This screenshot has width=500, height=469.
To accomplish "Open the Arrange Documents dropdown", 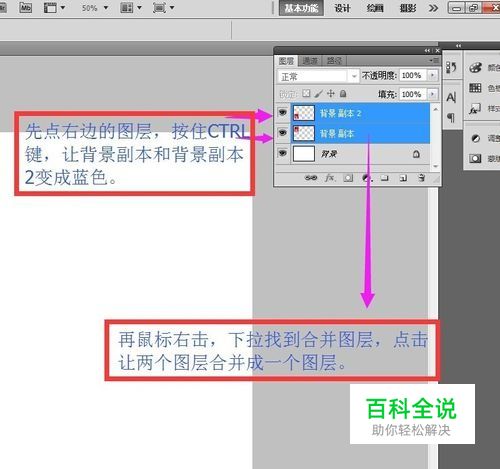I will (x=131, y=7).
